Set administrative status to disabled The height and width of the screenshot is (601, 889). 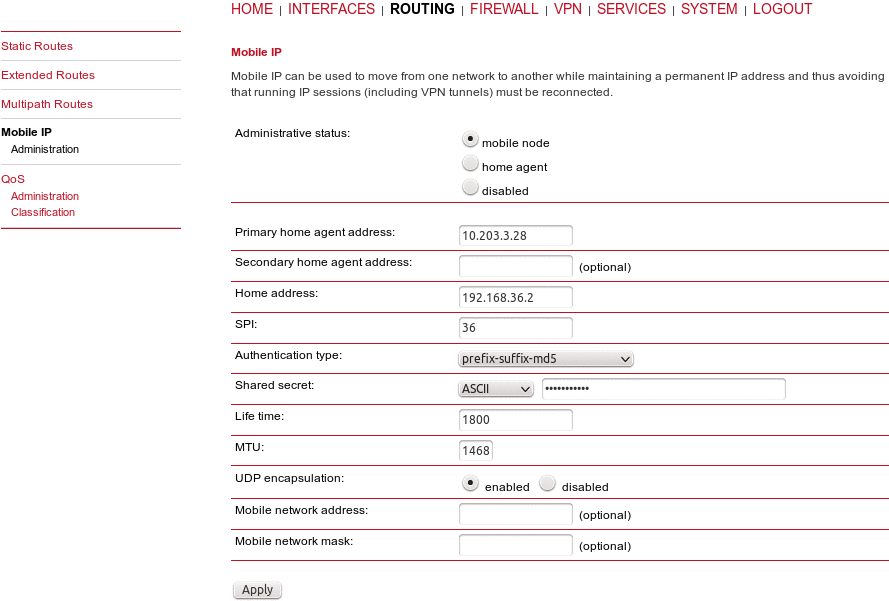point(470,187)
